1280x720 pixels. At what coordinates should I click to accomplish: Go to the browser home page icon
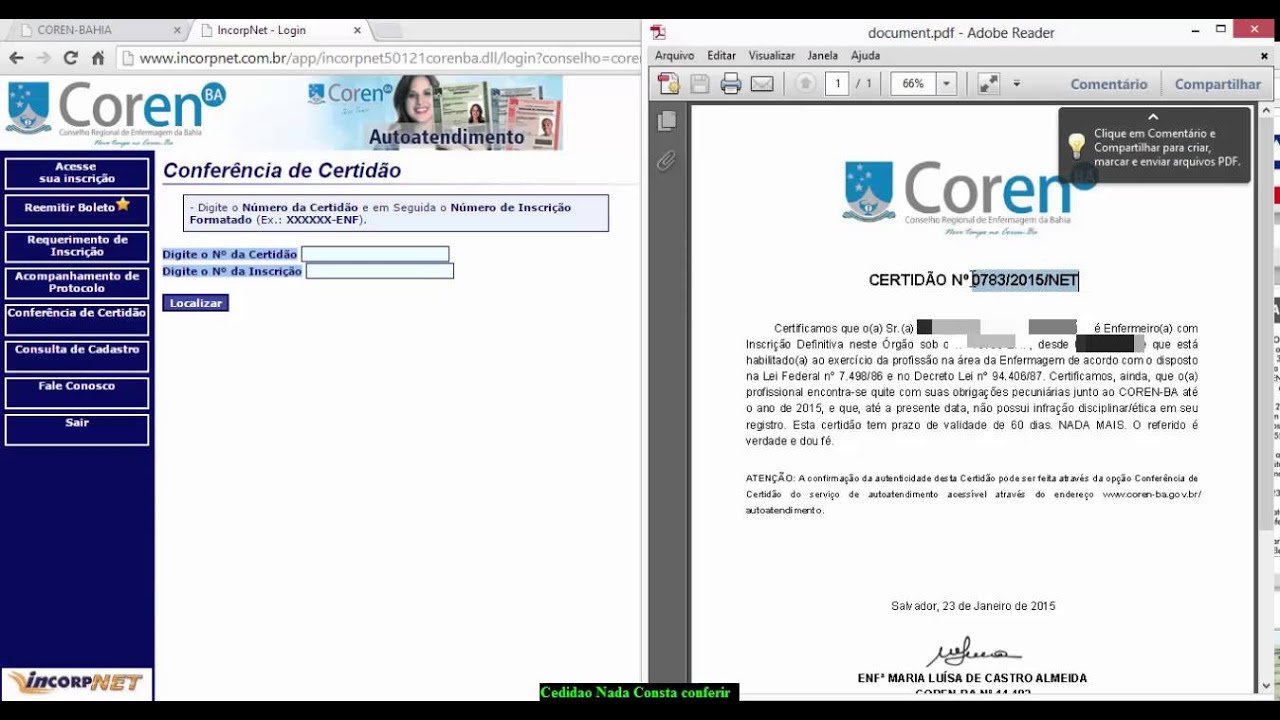97,58
